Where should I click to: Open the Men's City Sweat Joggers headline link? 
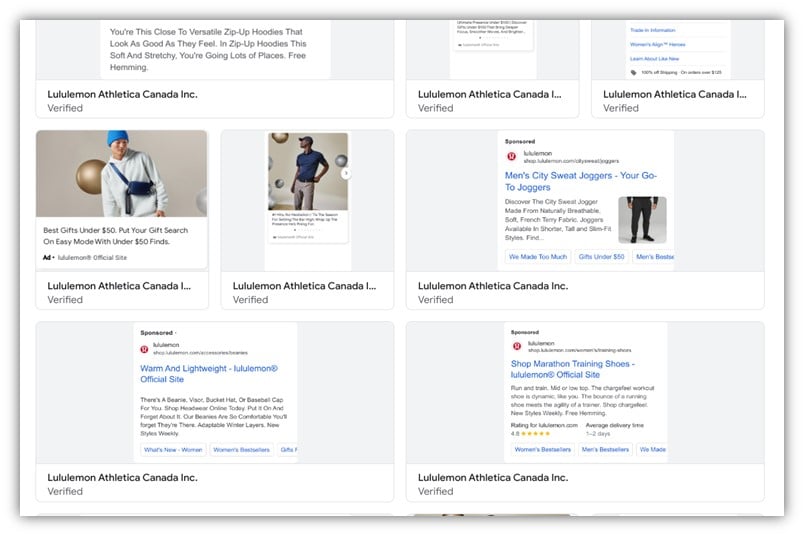pos(580,181)
